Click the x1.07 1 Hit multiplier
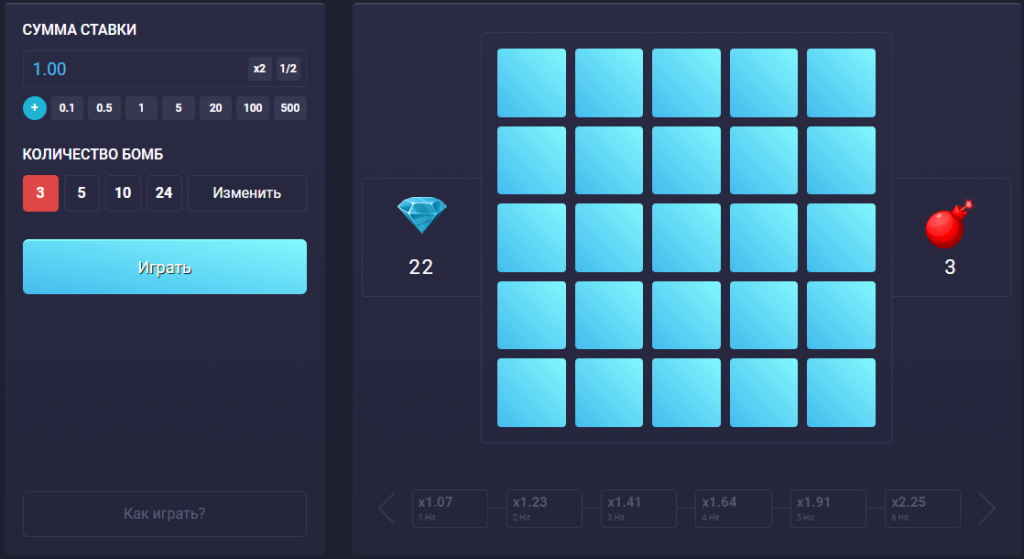 [x=450, y=508]
